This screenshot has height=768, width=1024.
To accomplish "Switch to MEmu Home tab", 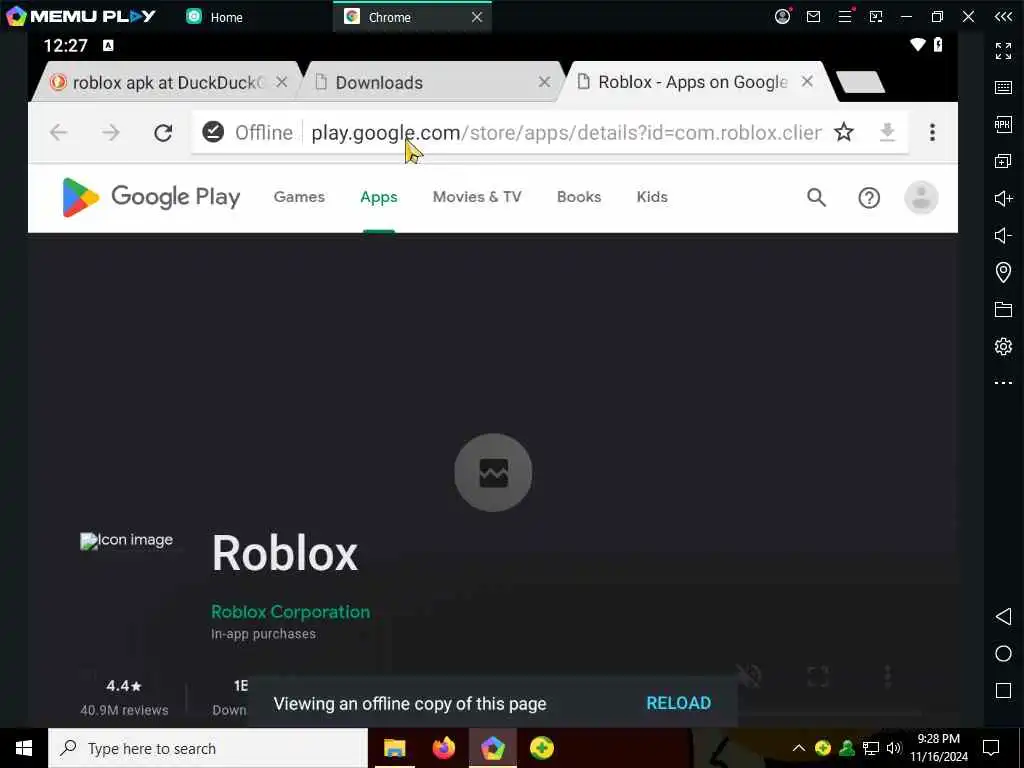I will 216,17.
